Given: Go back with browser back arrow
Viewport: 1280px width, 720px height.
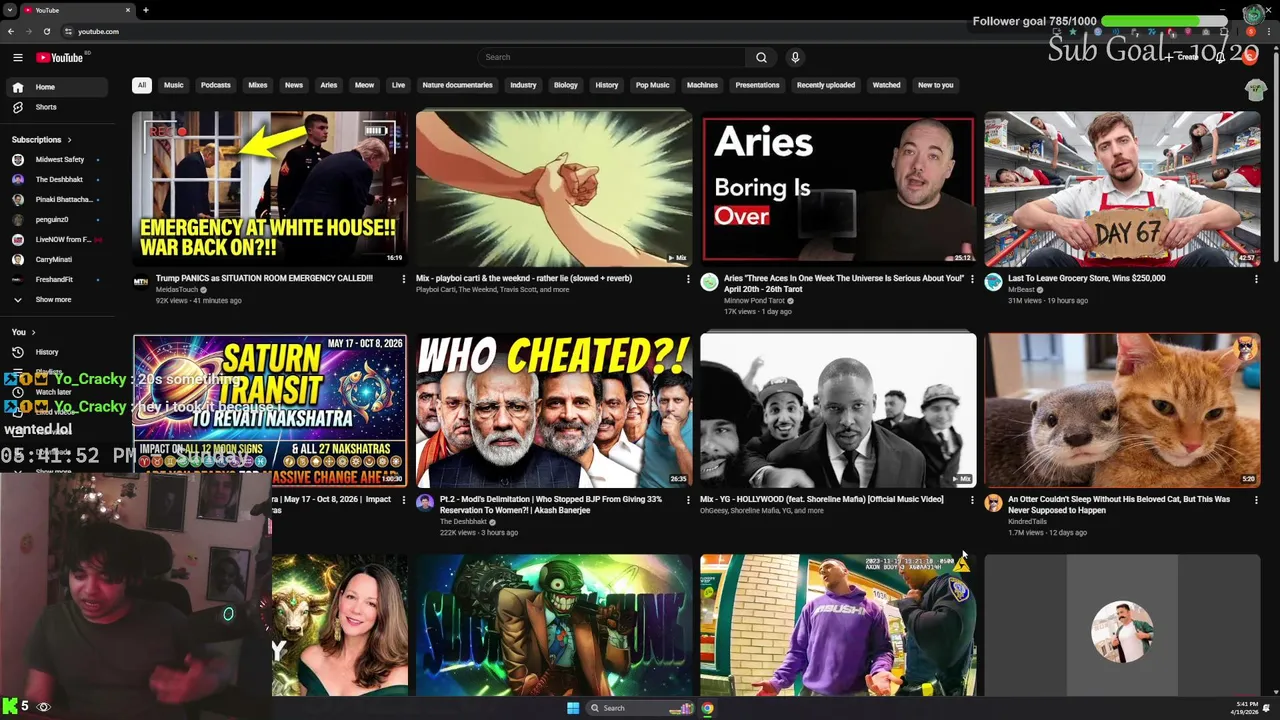Looking at the screenshot, I should click(x=11, y=31).
